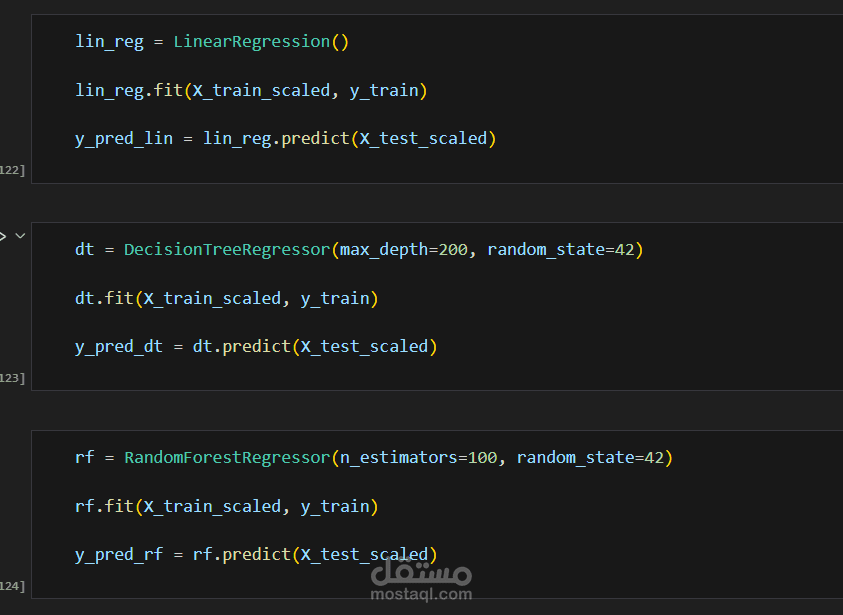Expand the run options chevron next to the dt cell
Screen dimensions: 843x615
coord(20,236)
